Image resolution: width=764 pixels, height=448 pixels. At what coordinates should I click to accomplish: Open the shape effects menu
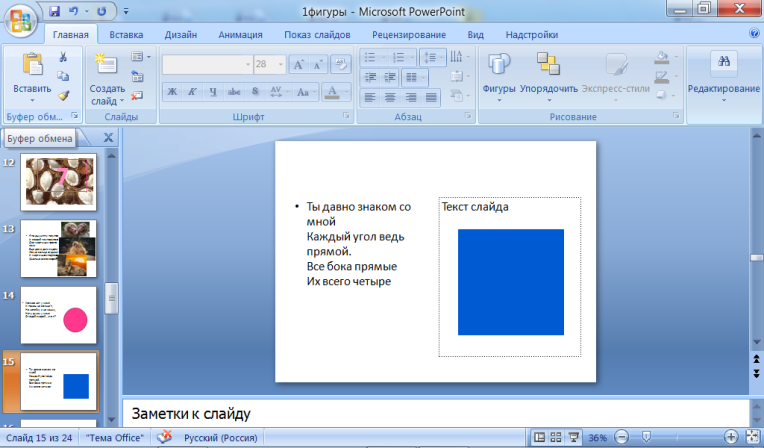(x=665, y=95)
